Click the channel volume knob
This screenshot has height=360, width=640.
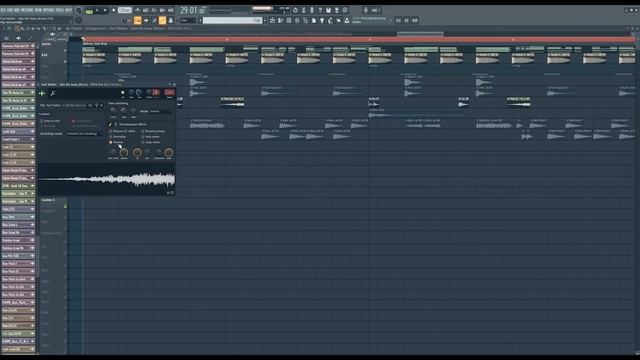pos(139,93)
